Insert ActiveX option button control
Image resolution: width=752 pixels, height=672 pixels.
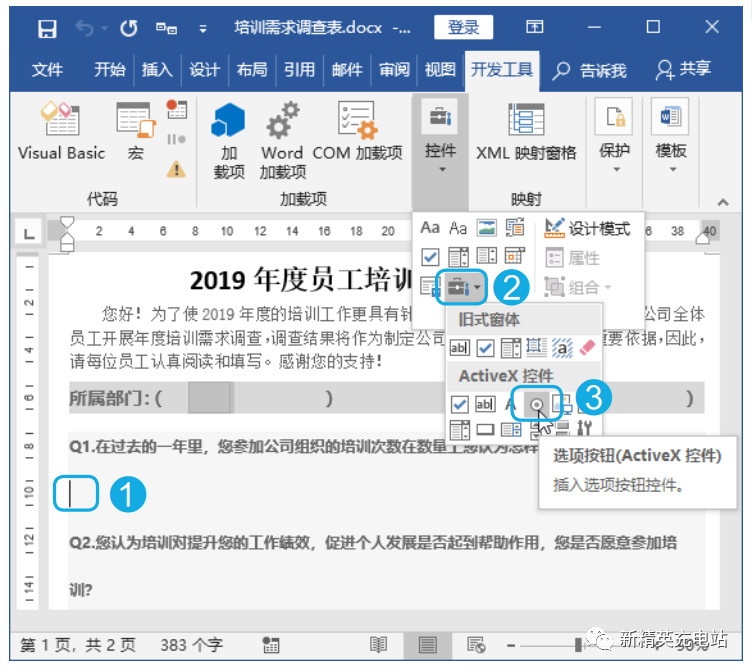pos(537,404)
